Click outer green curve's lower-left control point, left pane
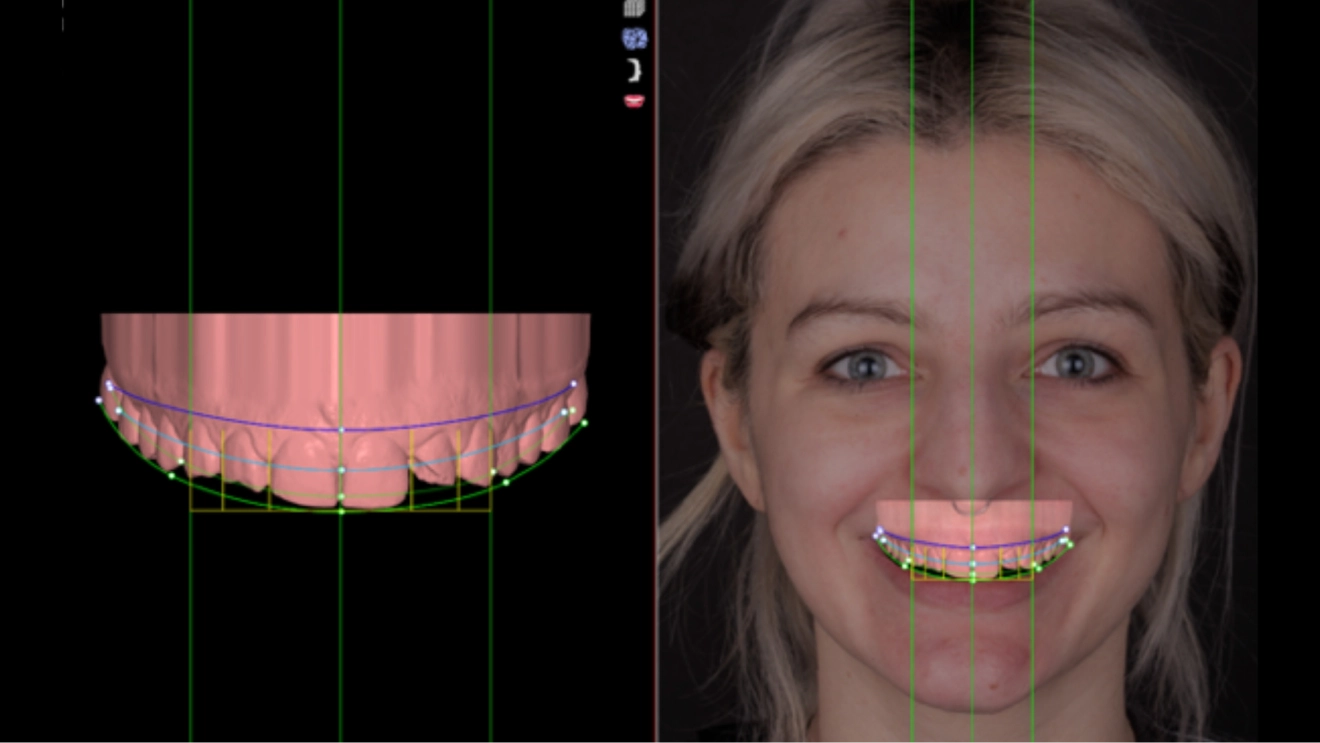 pos(172,476)
